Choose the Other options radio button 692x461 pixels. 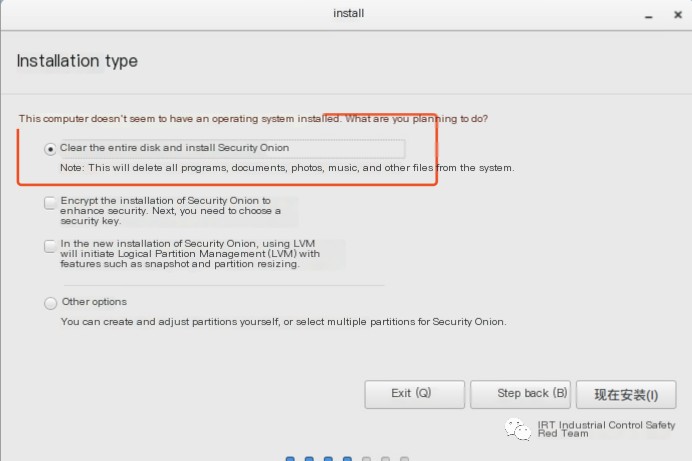(50, 303)
